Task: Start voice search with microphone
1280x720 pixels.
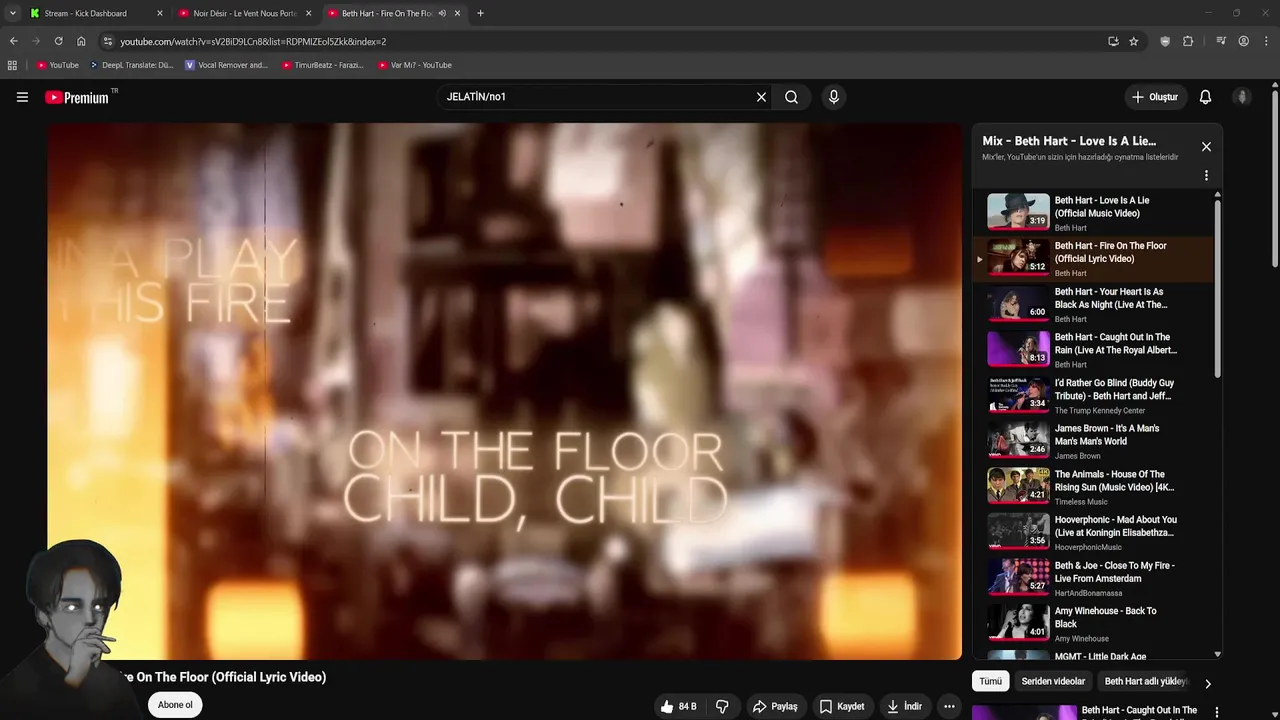Action: point(833,97)
